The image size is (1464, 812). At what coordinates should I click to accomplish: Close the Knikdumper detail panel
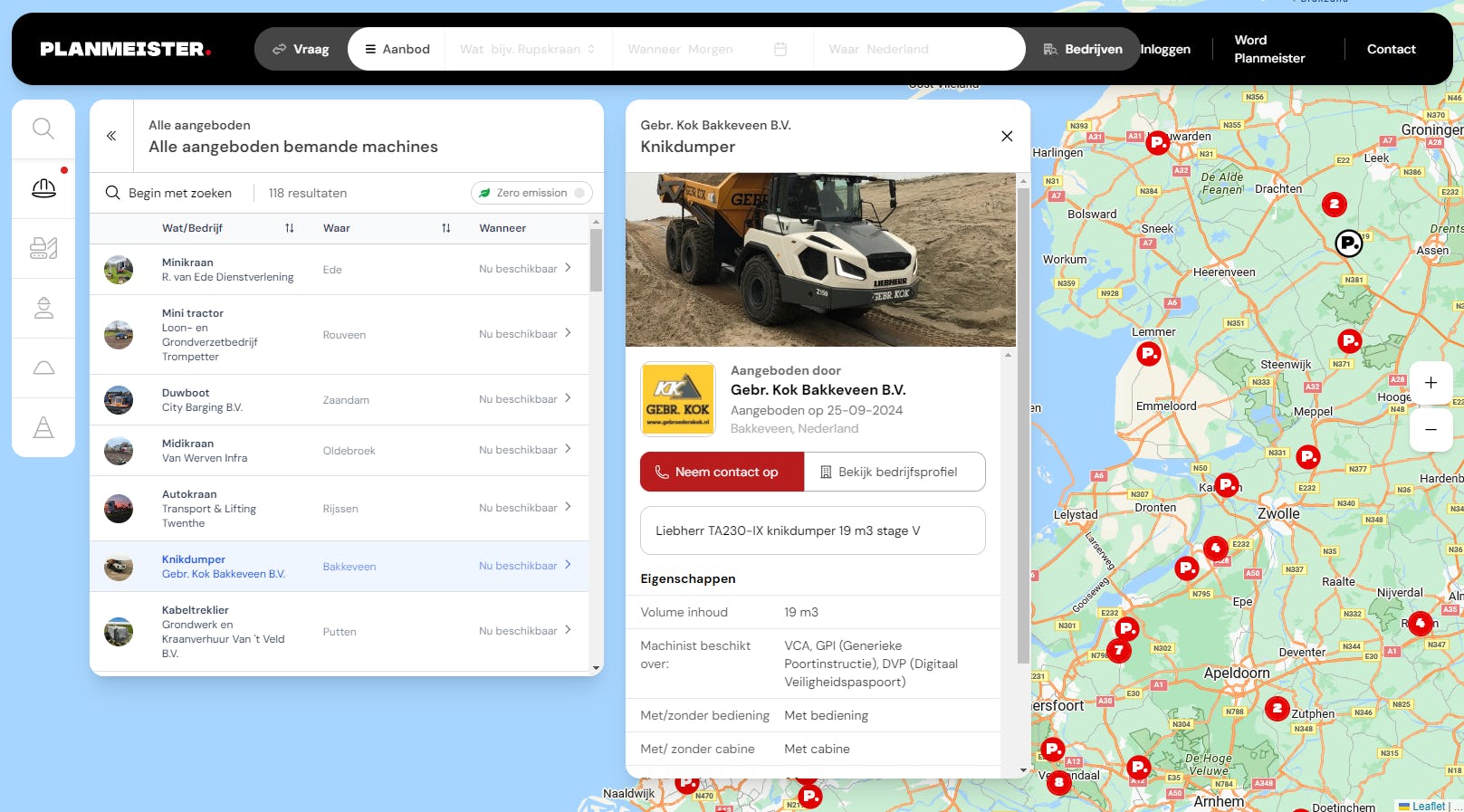point(1007,136)
